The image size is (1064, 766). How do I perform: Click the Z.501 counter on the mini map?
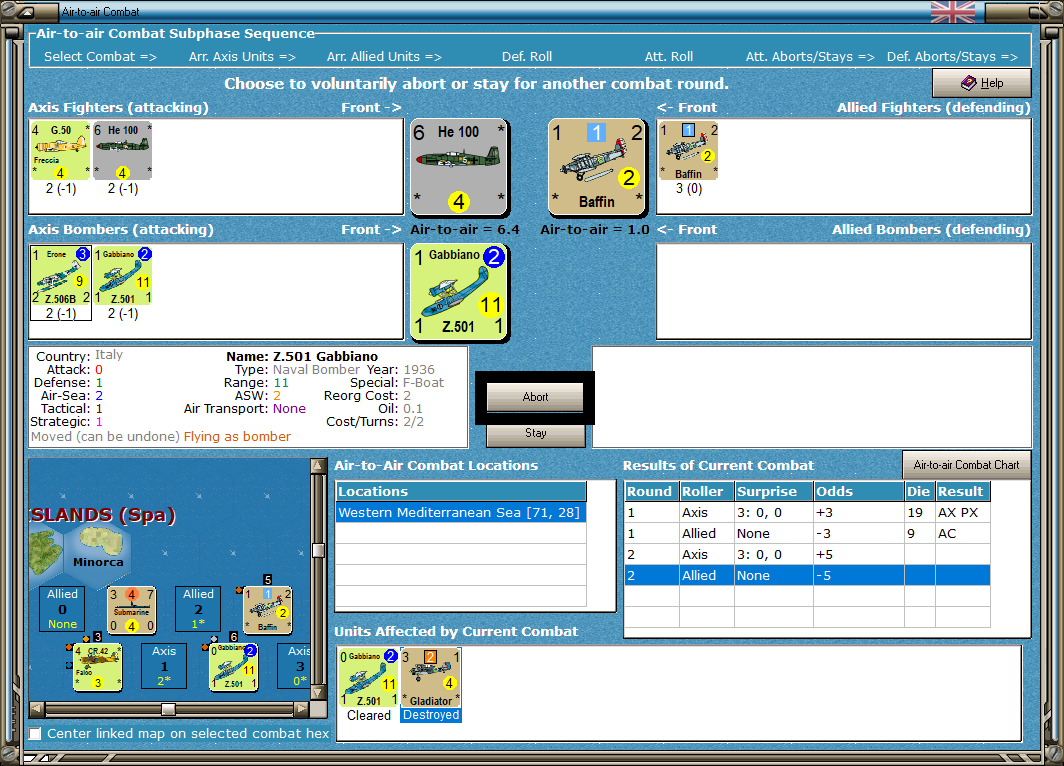click(233, 668)
